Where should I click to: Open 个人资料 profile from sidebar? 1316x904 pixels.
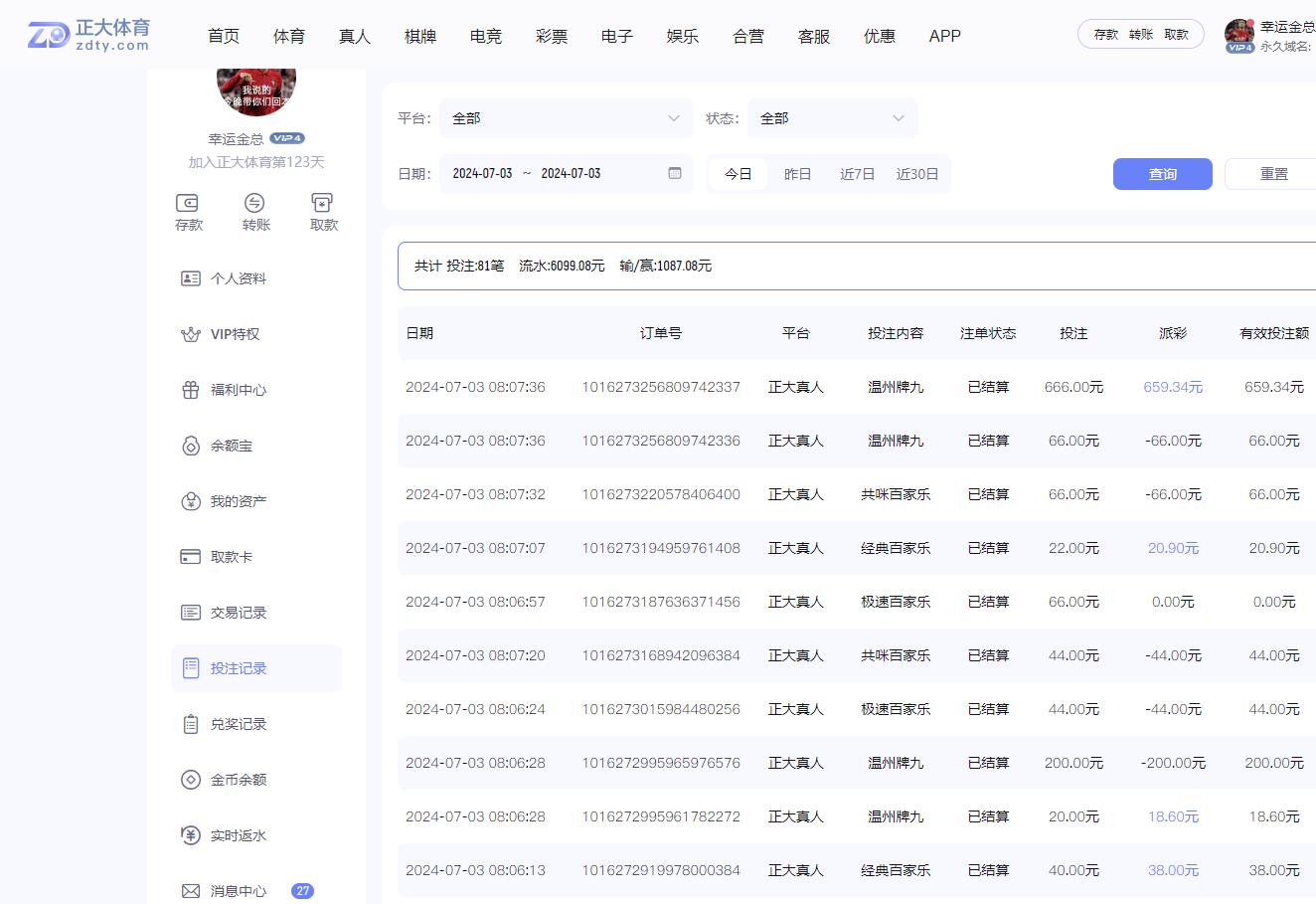tap(239, 278)
